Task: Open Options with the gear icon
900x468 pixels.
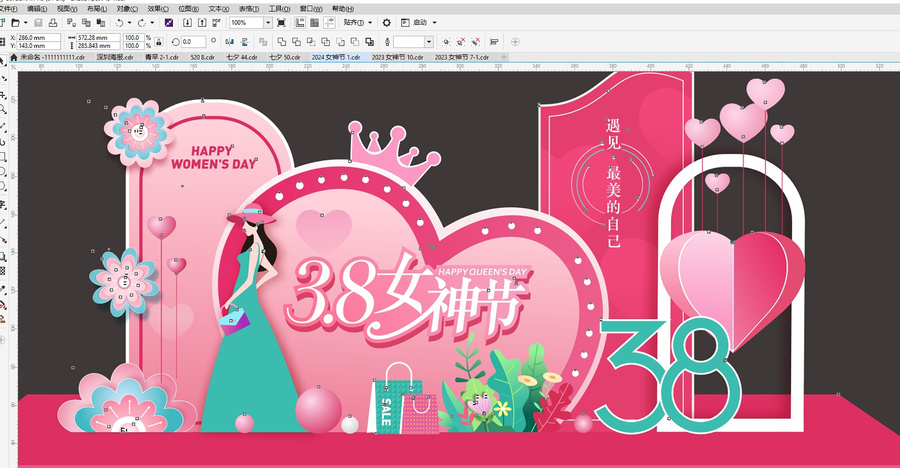Action: pyautogui.click(x=387, y=22)
